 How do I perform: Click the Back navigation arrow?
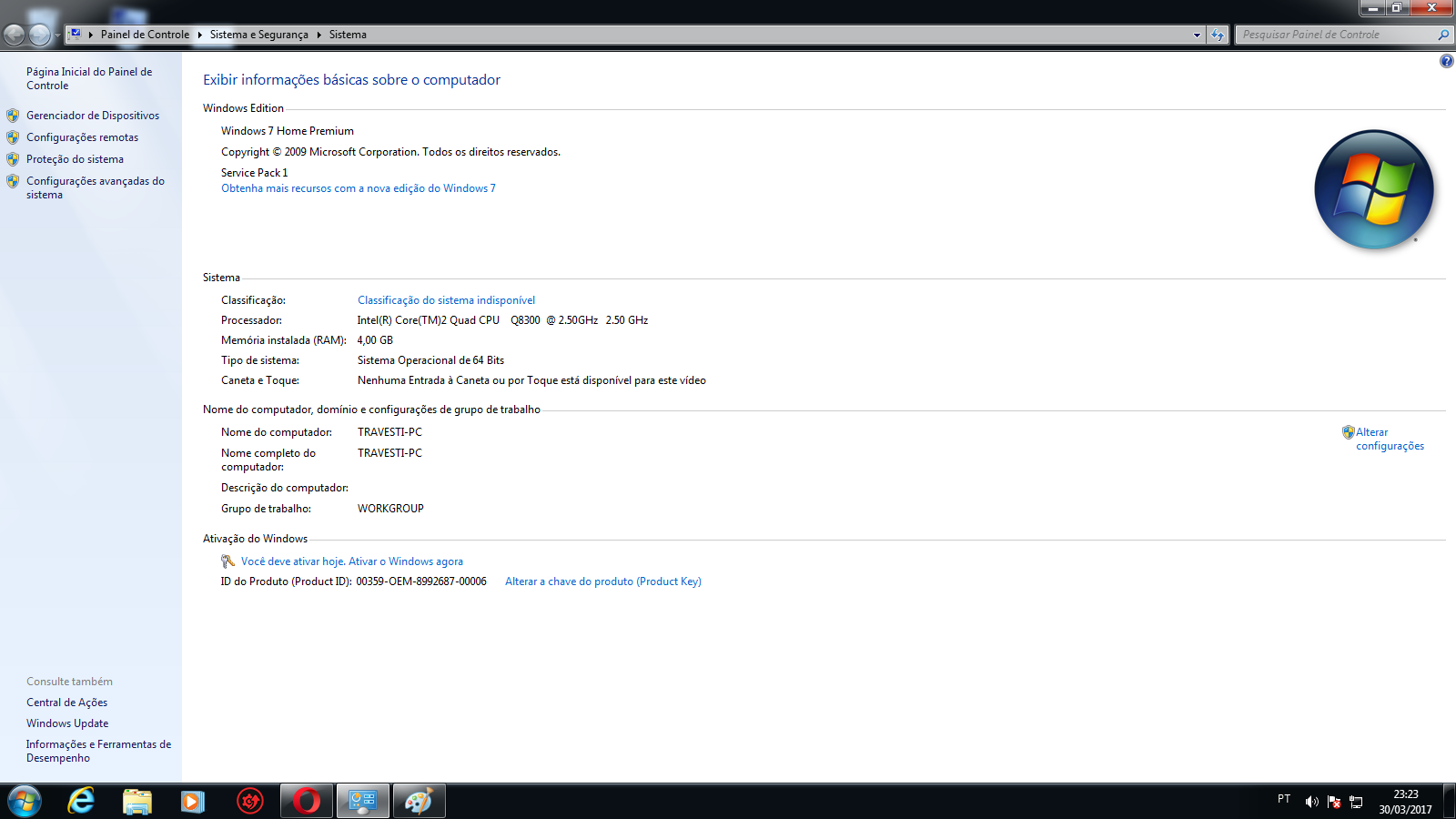pos(15,35)
